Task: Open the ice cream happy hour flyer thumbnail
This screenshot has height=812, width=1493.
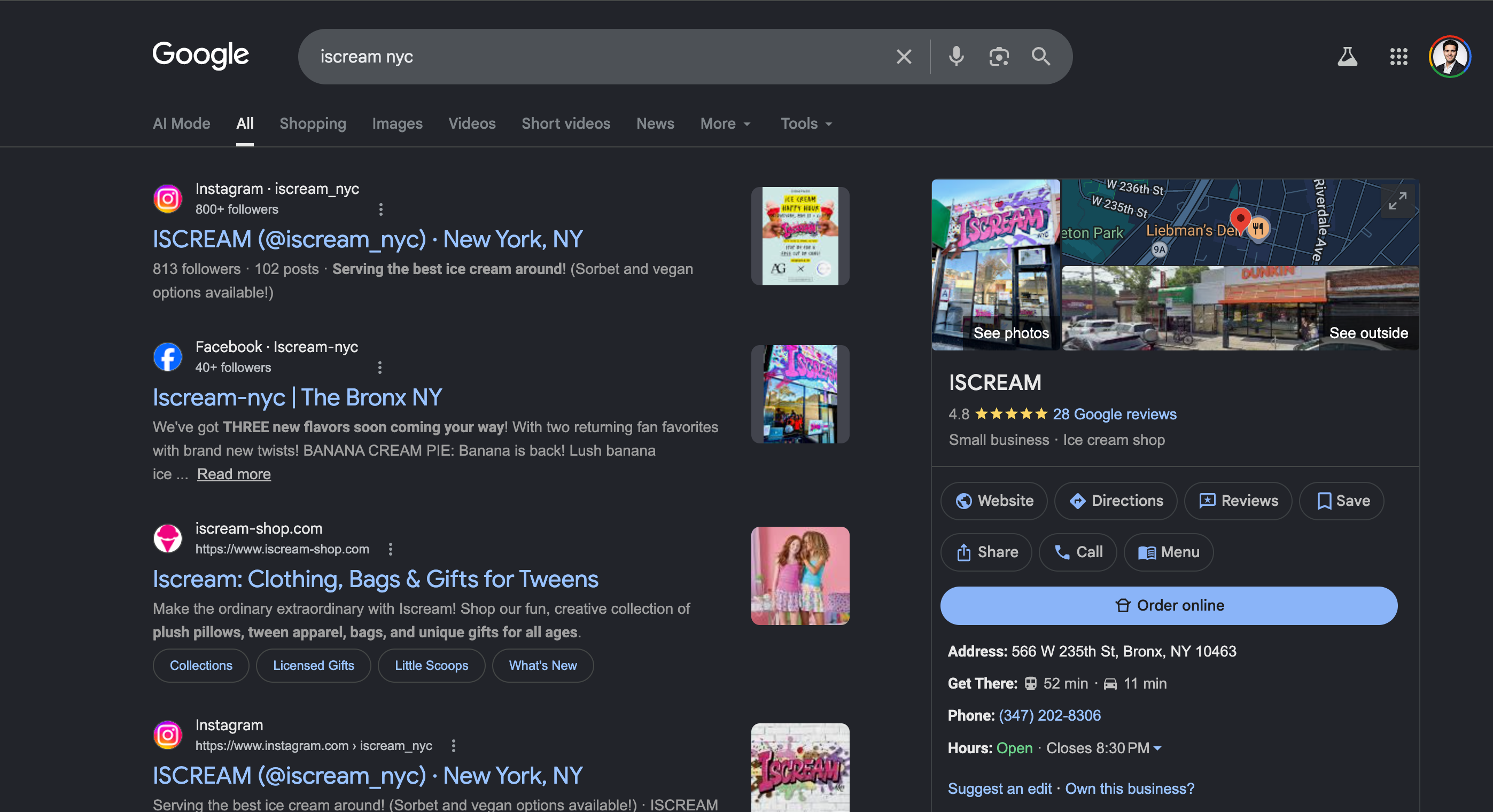Action: click(800, 236)
